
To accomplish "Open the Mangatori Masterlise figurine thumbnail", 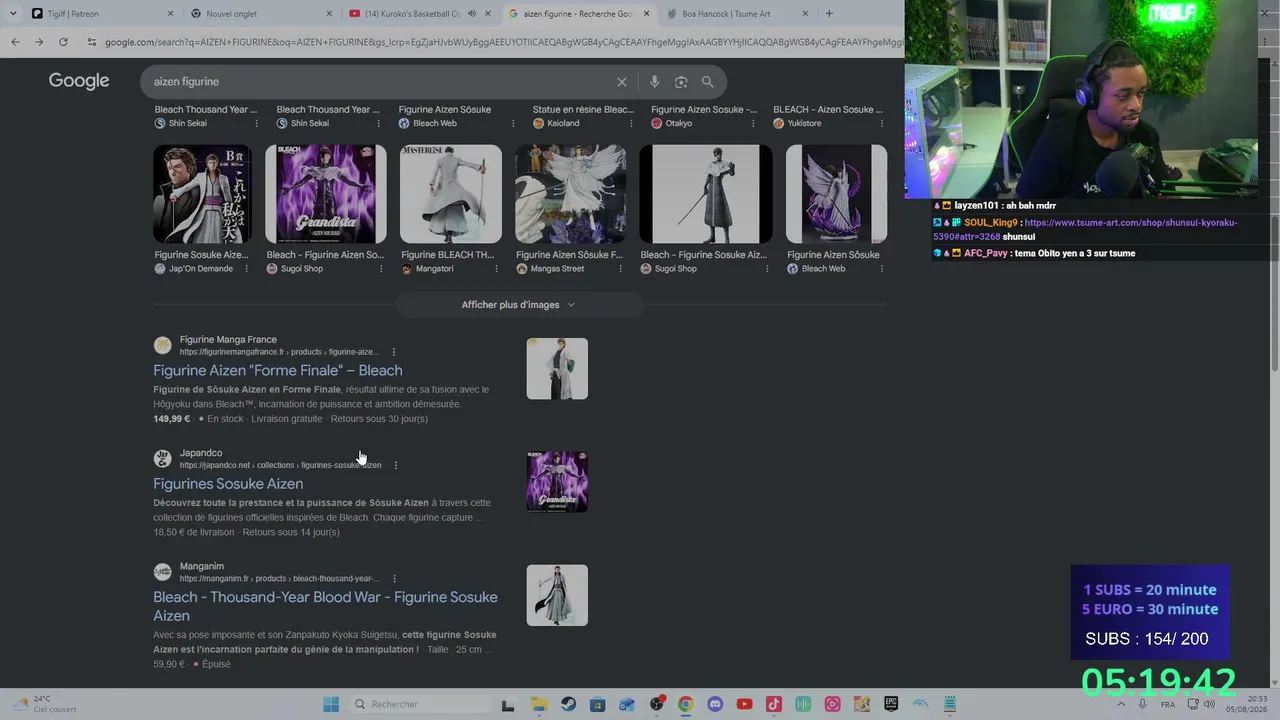I will (x=451, y=194).
